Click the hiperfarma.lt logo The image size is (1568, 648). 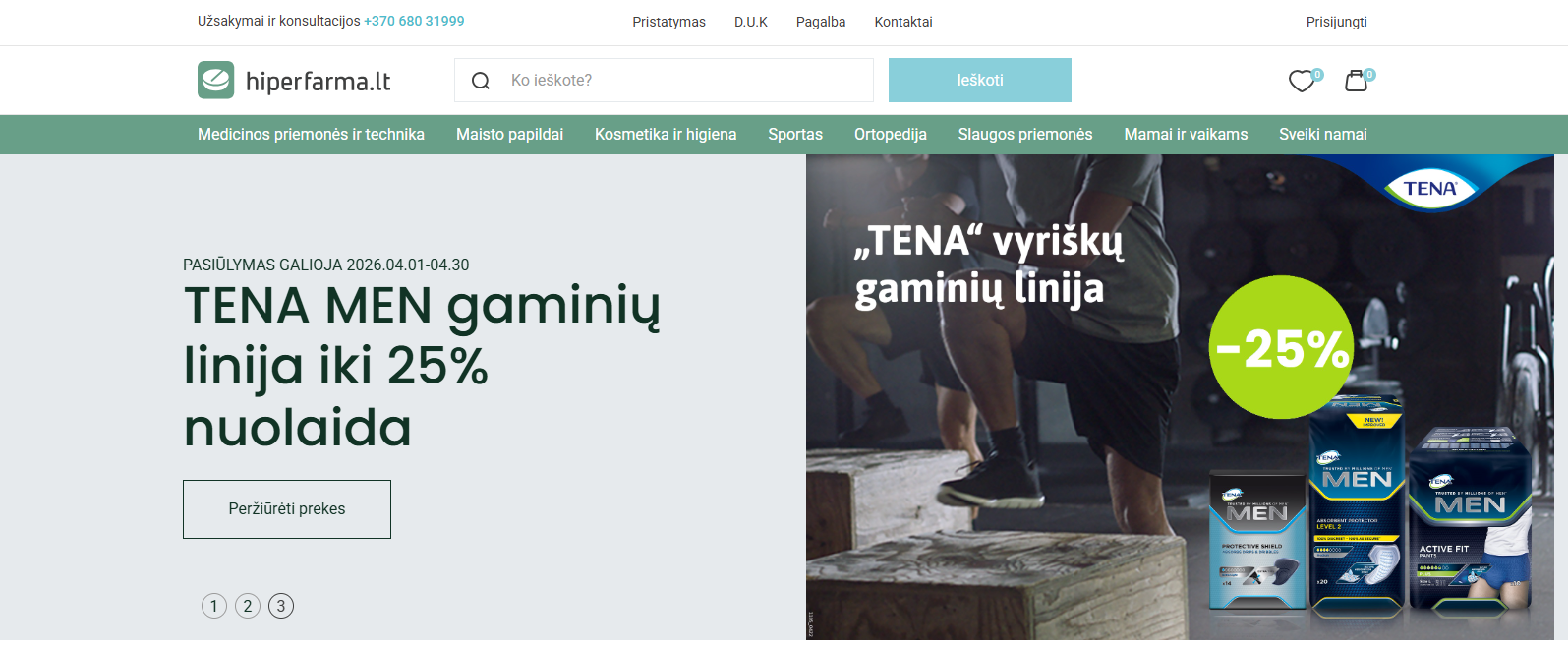click(x=294, y=81)
